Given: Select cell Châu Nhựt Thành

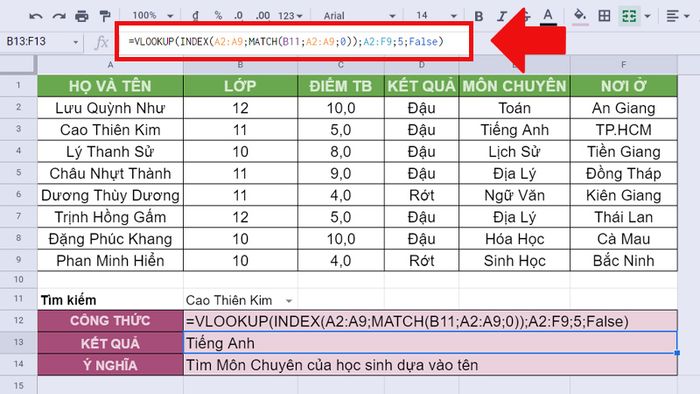Looking at the screenshot, I should click(x=110, y=173).
